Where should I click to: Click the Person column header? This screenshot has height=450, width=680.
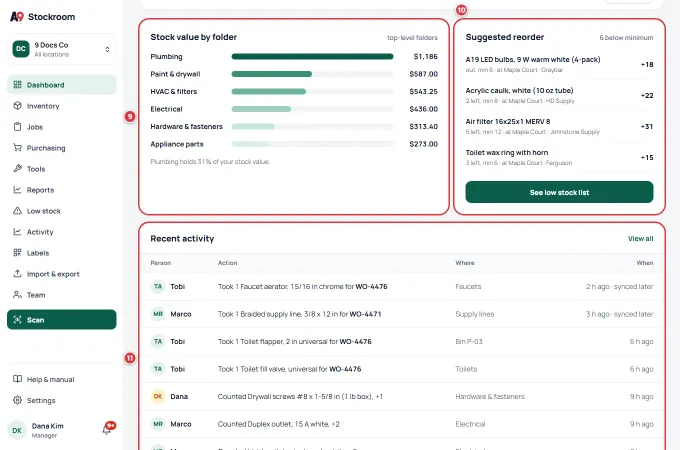pyautogui.click(x=160, y=263)
